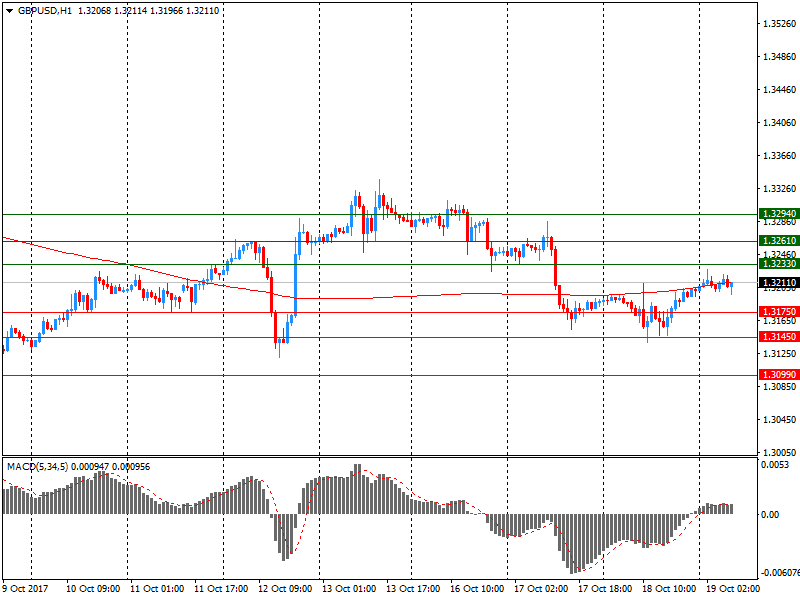800x600 pixels.
Task: Click the 10 Oct 09:00 time axis label
Action: (93, 589)
